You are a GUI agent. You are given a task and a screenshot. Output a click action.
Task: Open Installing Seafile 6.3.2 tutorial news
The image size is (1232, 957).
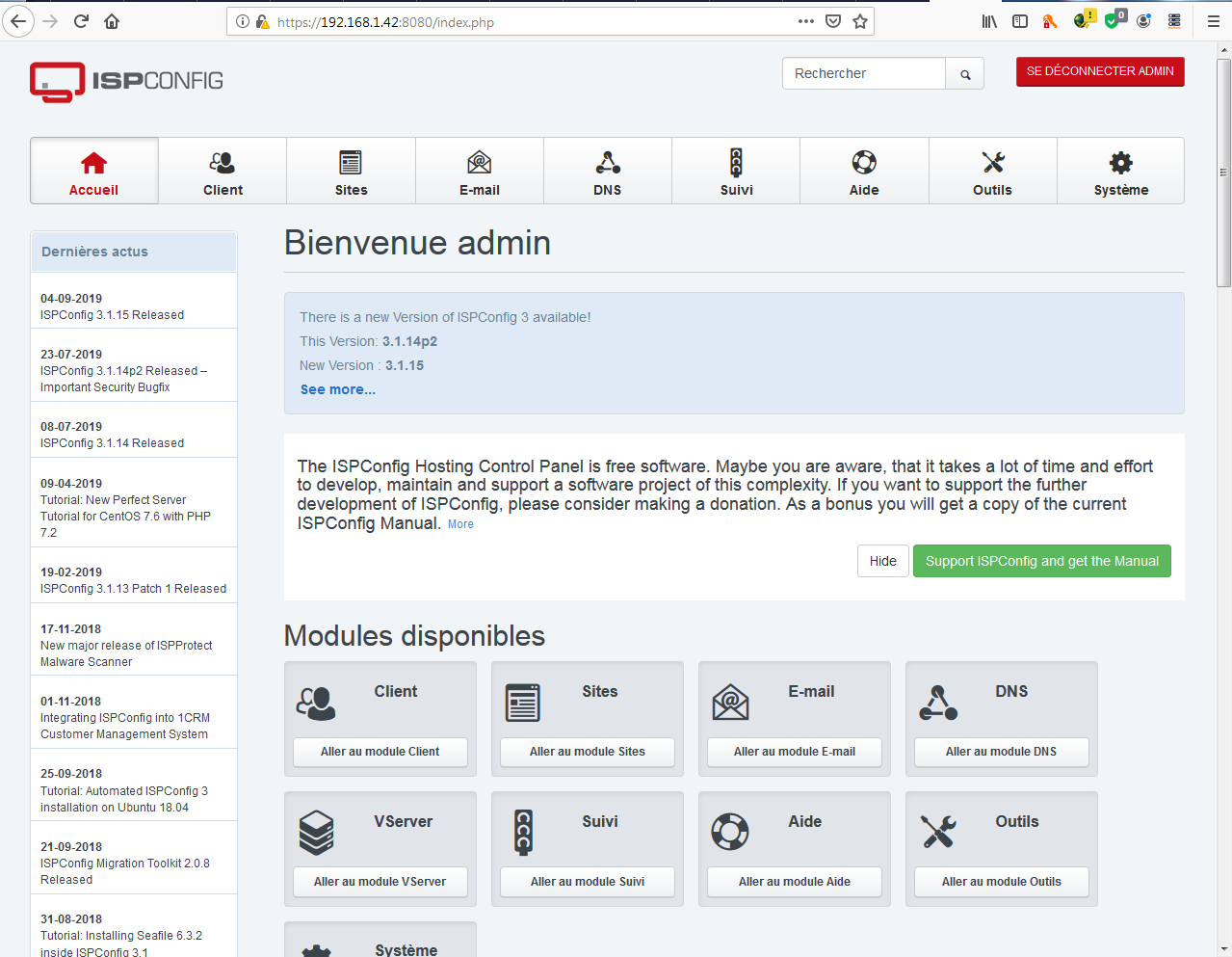(x=121, y=944)
